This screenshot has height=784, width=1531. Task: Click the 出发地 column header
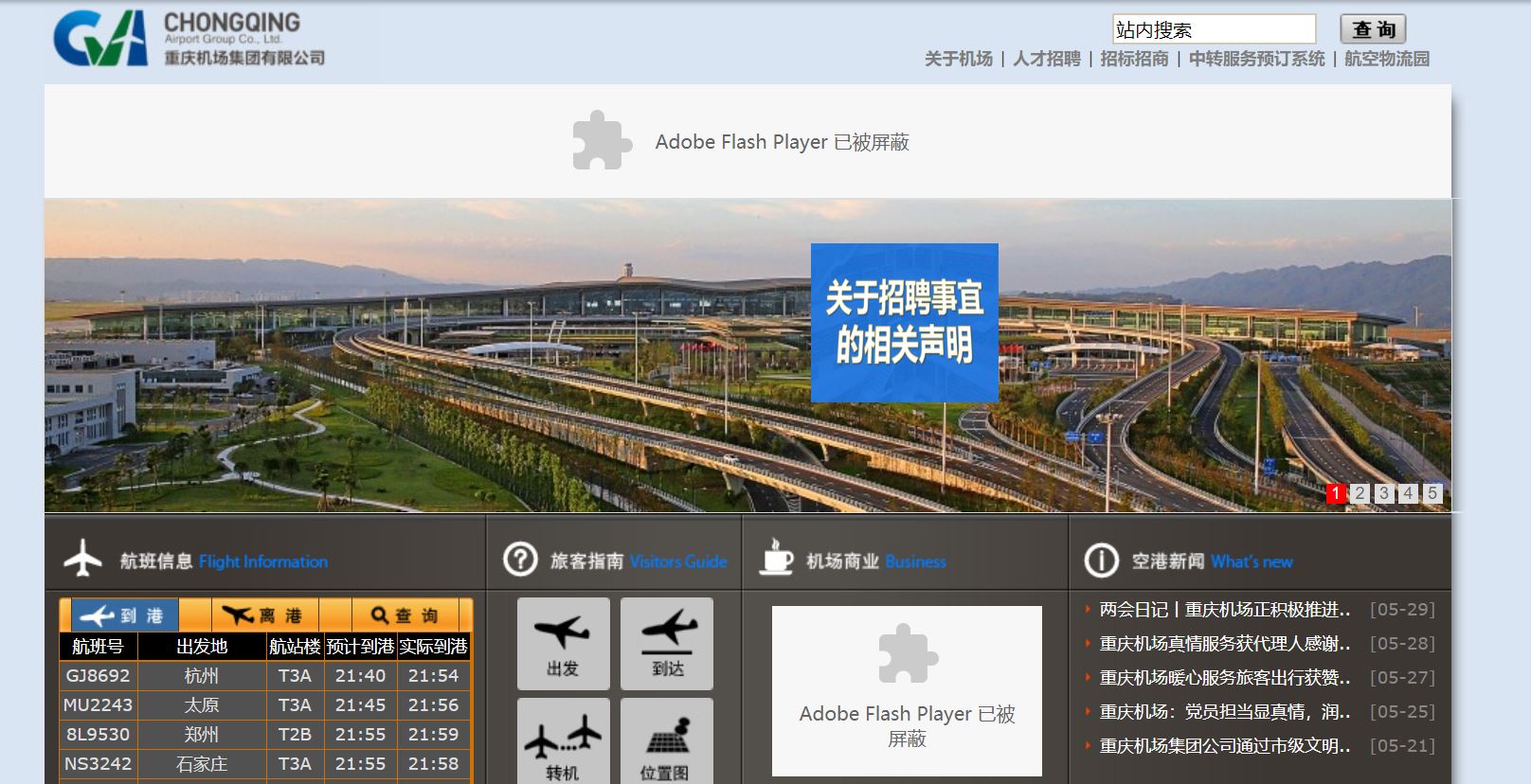tap(202, 647)
